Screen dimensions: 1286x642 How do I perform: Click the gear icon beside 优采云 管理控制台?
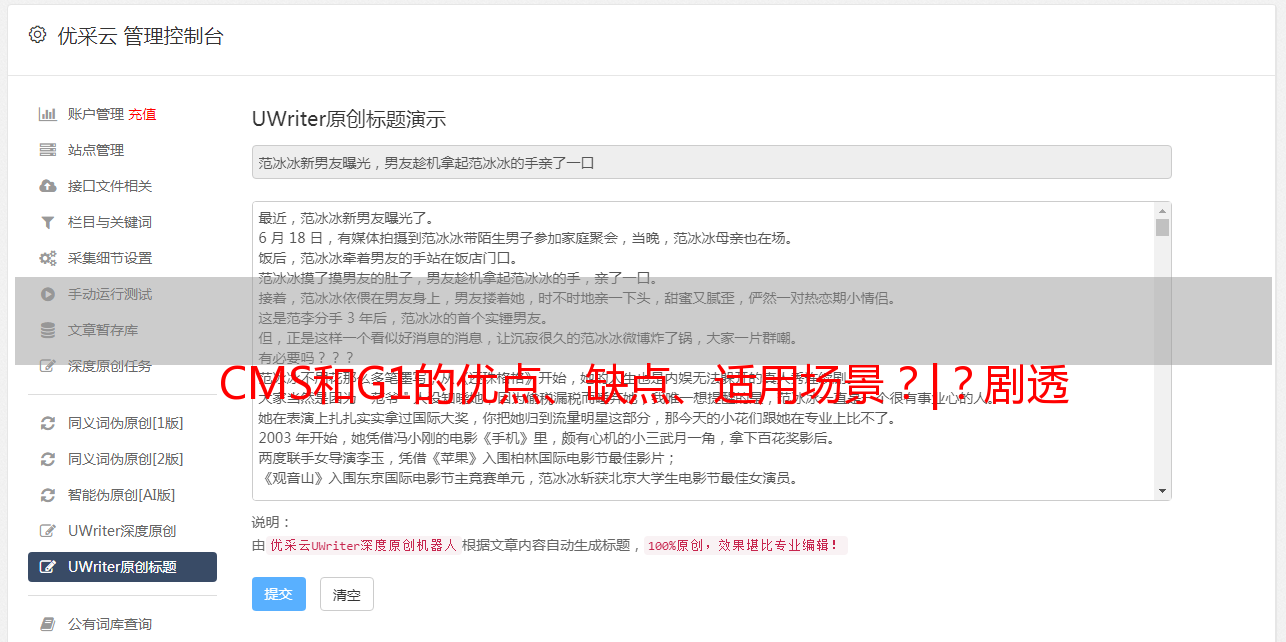pos(37,35)
